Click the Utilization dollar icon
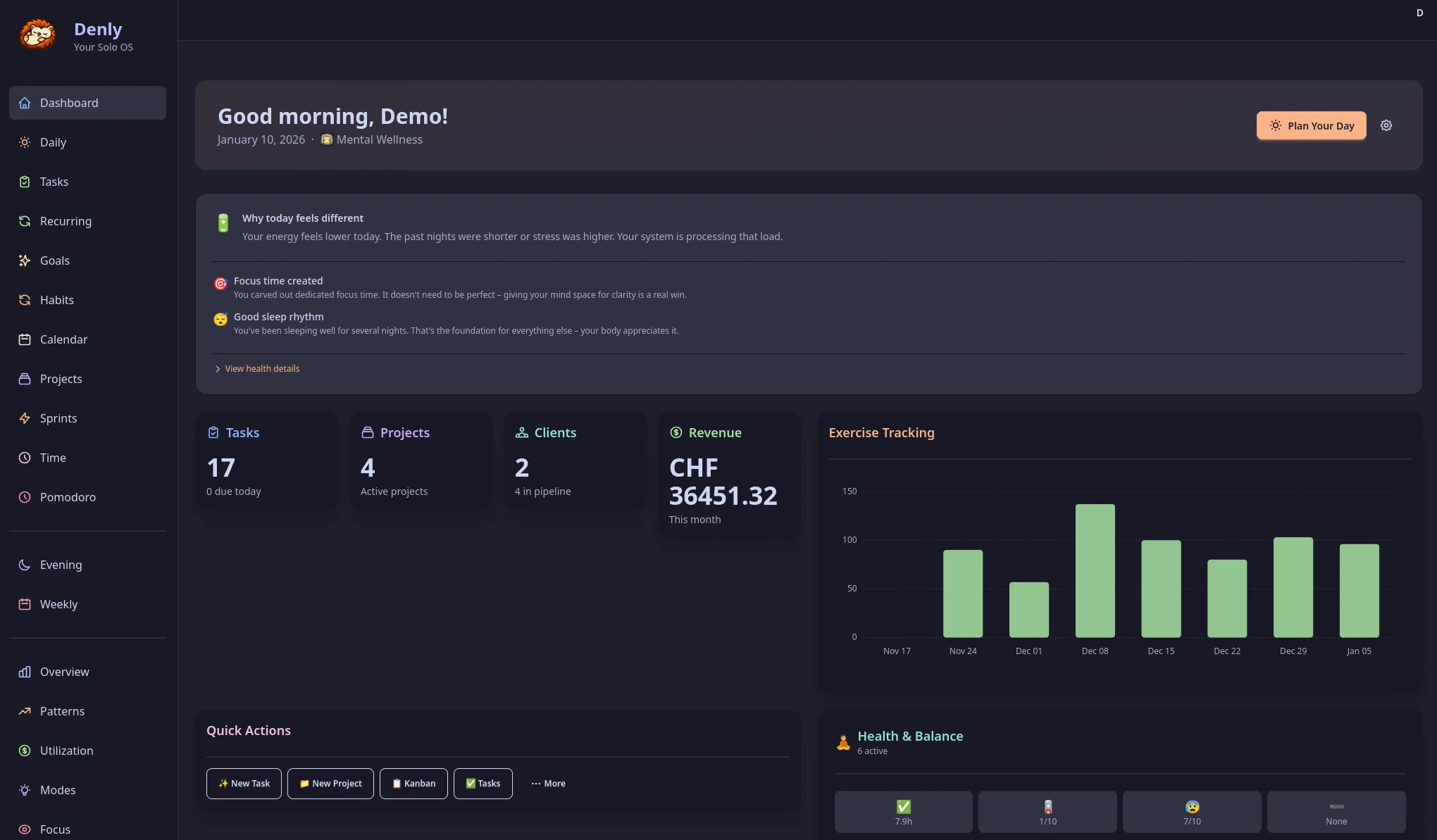The image size is (1437, 840). click(25, 751)
